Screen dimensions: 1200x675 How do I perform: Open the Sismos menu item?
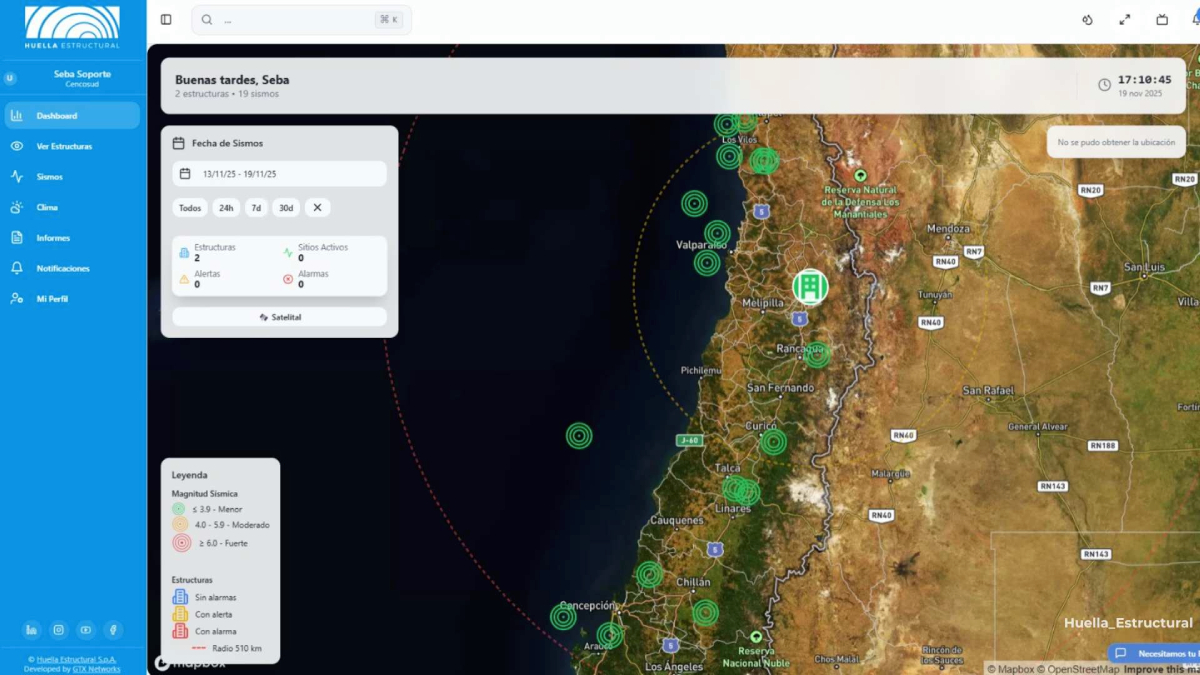[x=72, y=177]
